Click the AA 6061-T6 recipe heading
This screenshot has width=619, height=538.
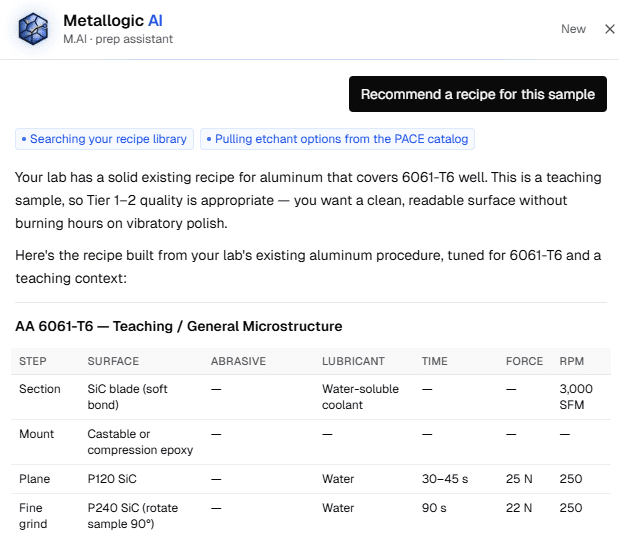pyautogui.click(x=179, y=326)
